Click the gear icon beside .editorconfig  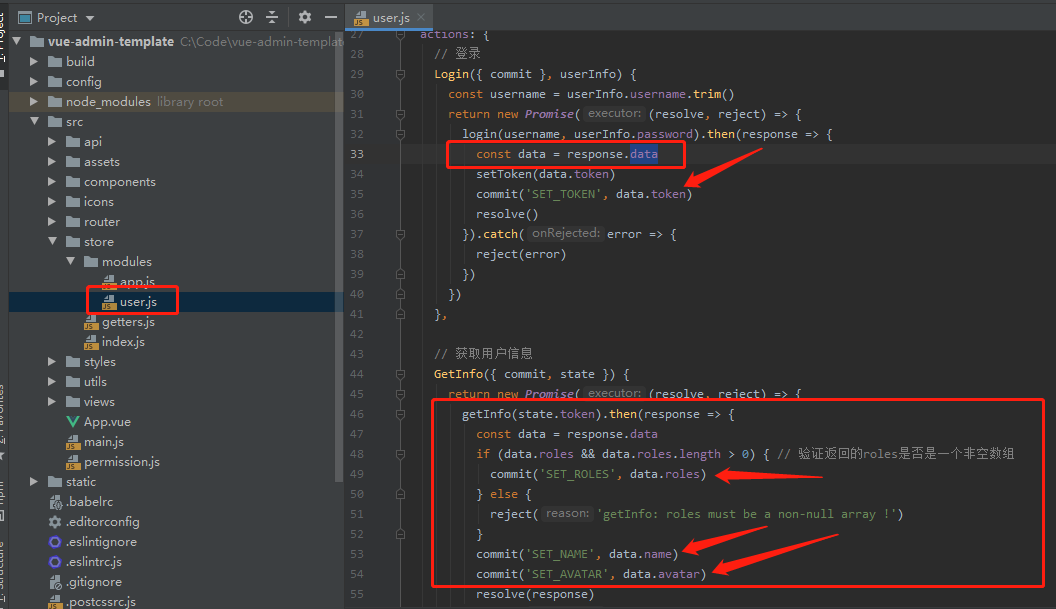55,521
